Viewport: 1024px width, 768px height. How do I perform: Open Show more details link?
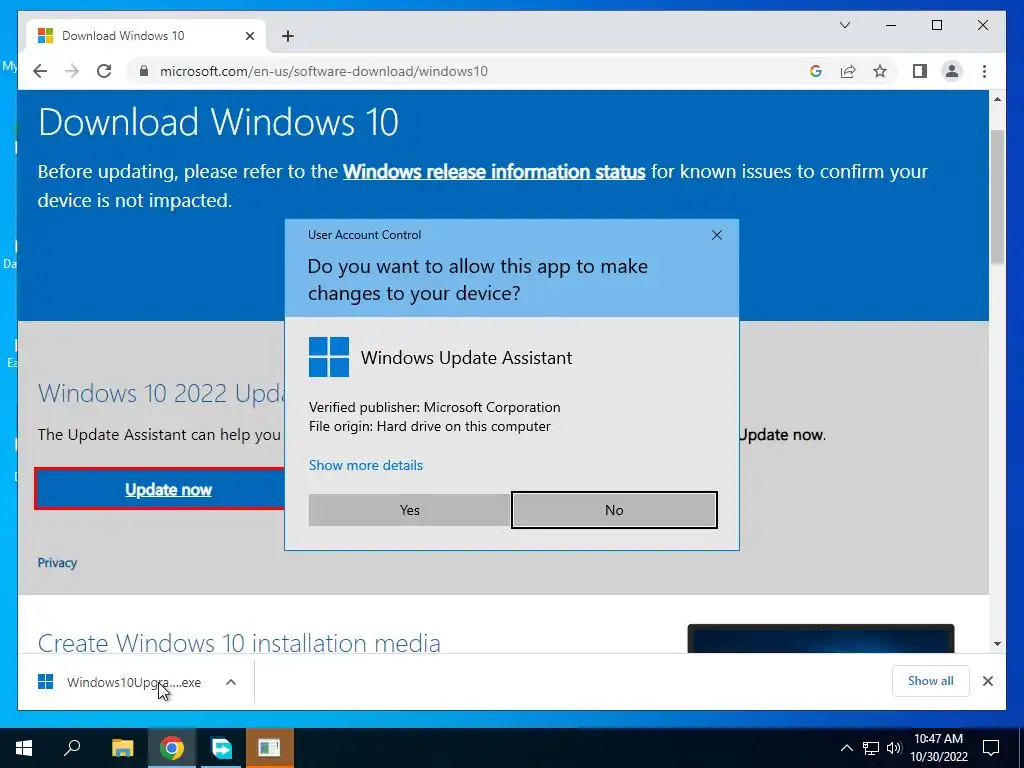point(366,465)
